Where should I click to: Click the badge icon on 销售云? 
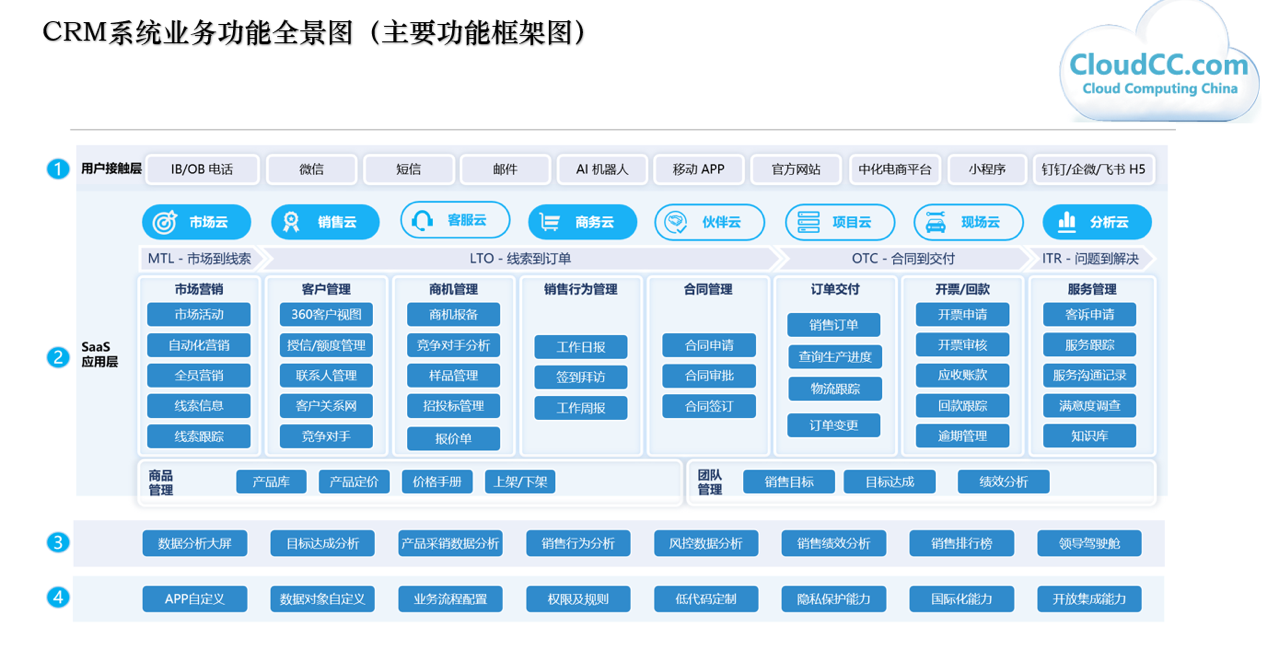tap(291, 222)
